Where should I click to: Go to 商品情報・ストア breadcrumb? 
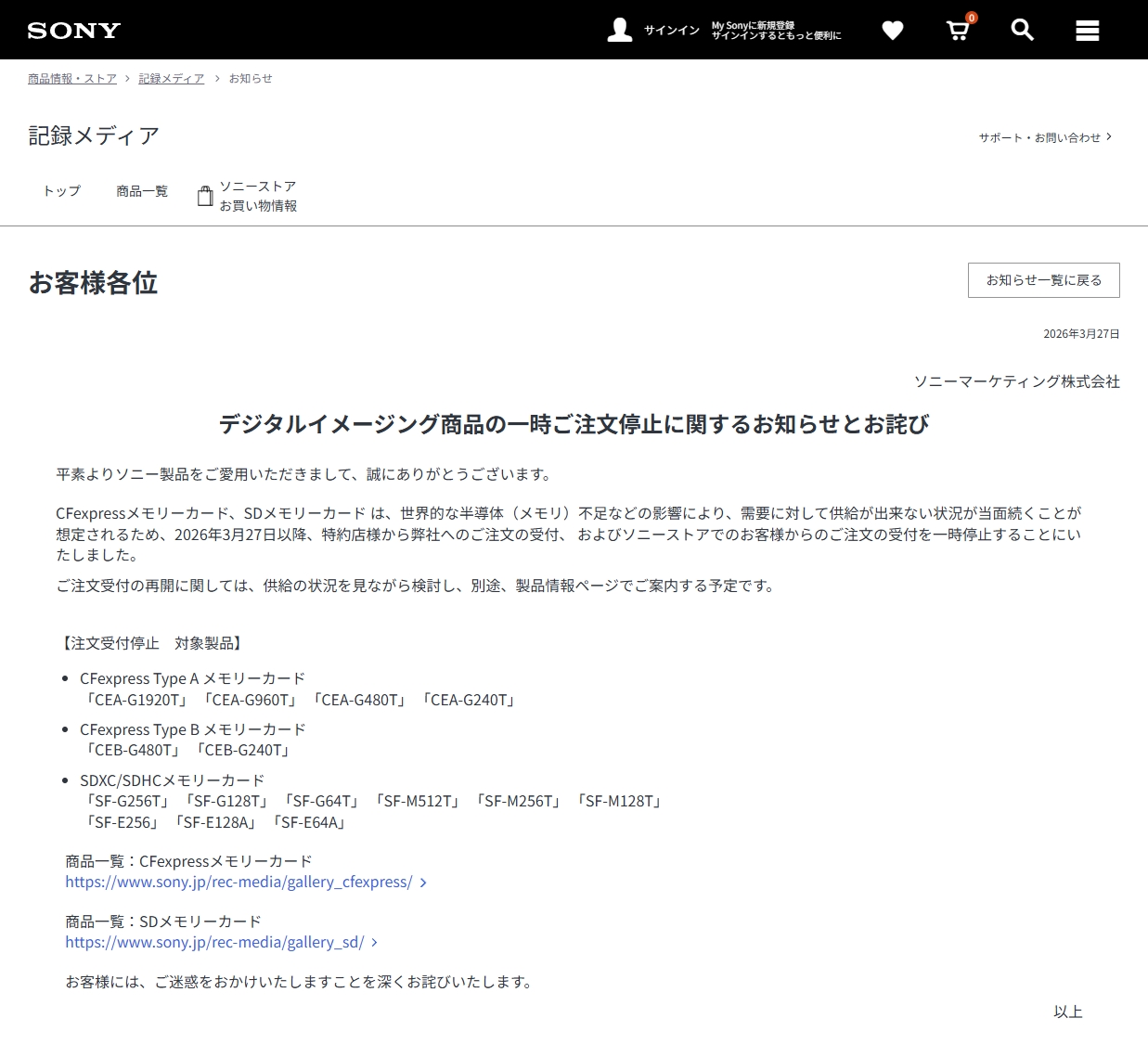point(72,79)
